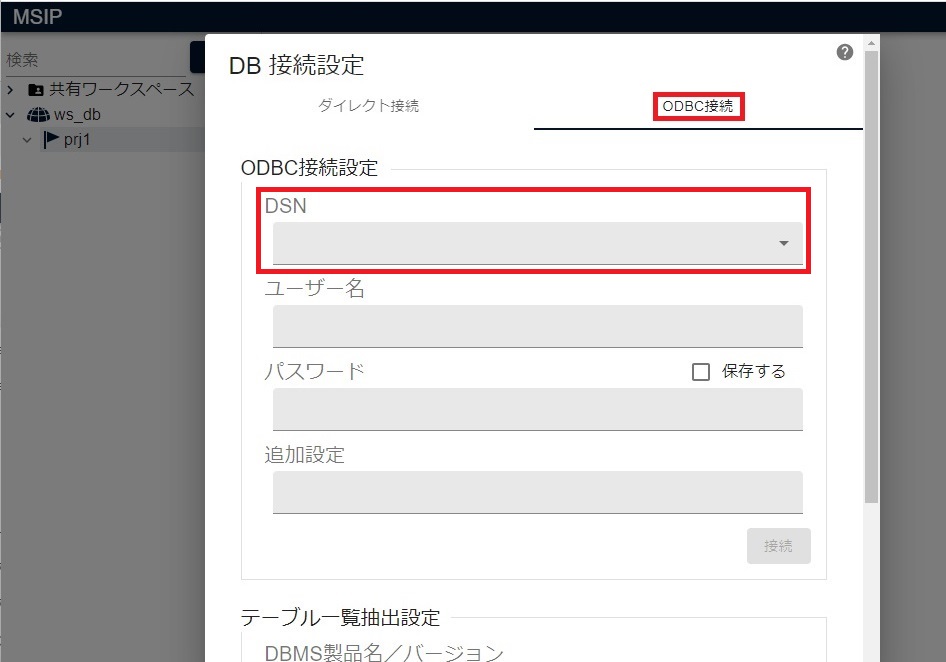The width and height of the screenshot is (946, 662).
Task: Select prj1 project in the tree
Action: pyautogui.click(x=77, y=140)
